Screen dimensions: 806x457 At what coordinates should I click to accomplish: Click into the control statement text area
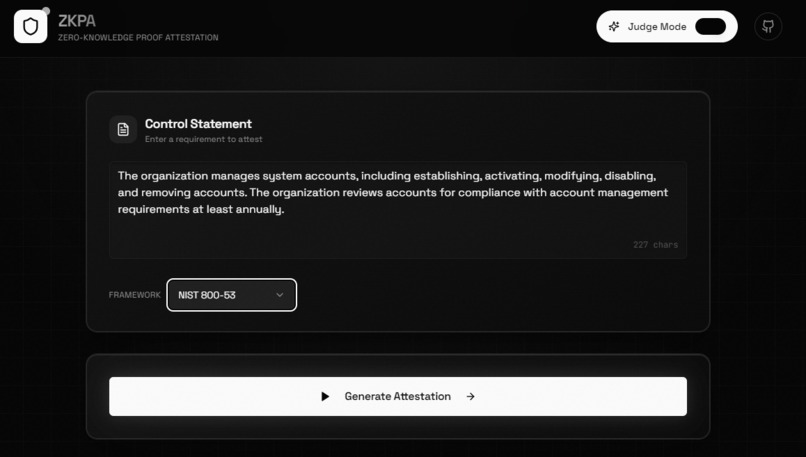(398, 210)
